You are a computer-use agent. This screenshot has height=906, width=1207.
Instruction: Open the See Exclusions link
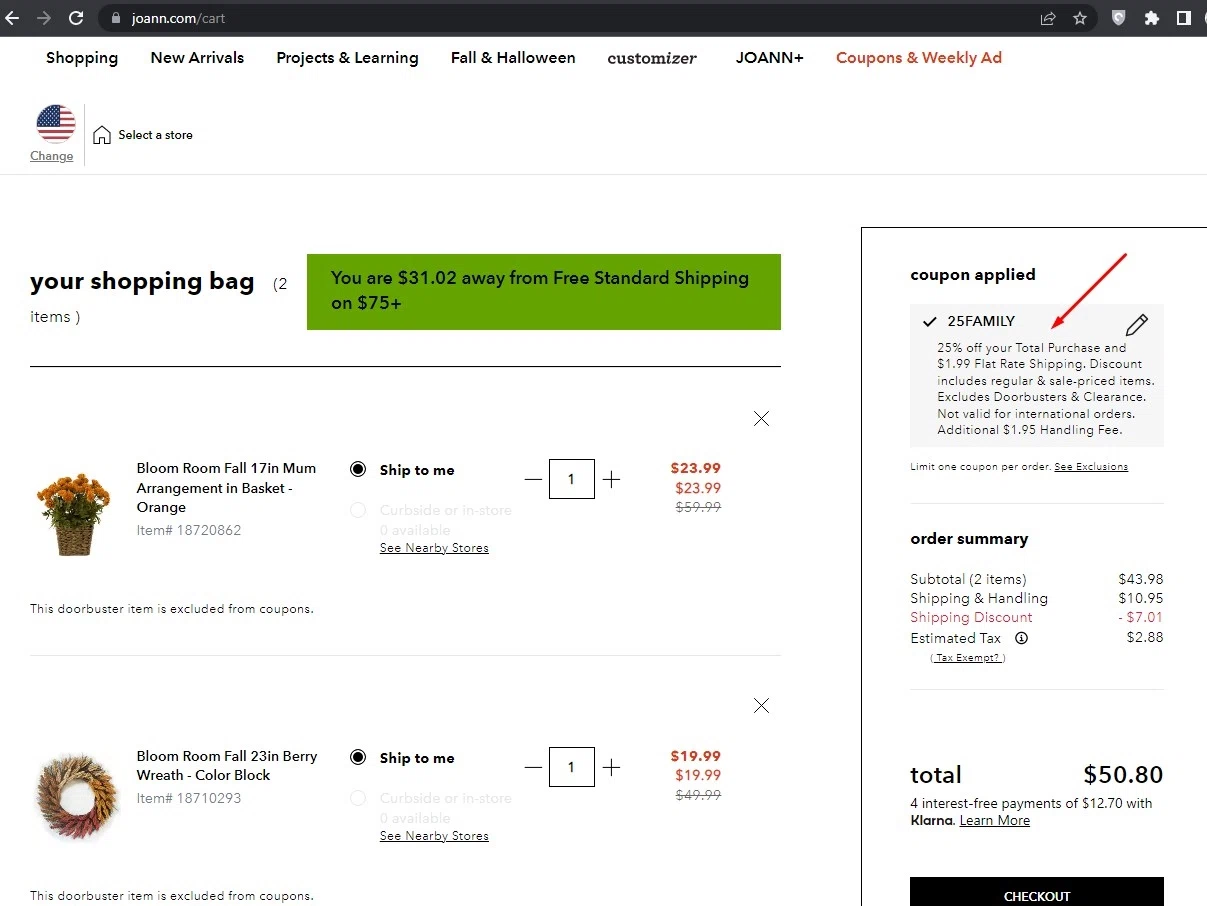[x=1091, y=467]
